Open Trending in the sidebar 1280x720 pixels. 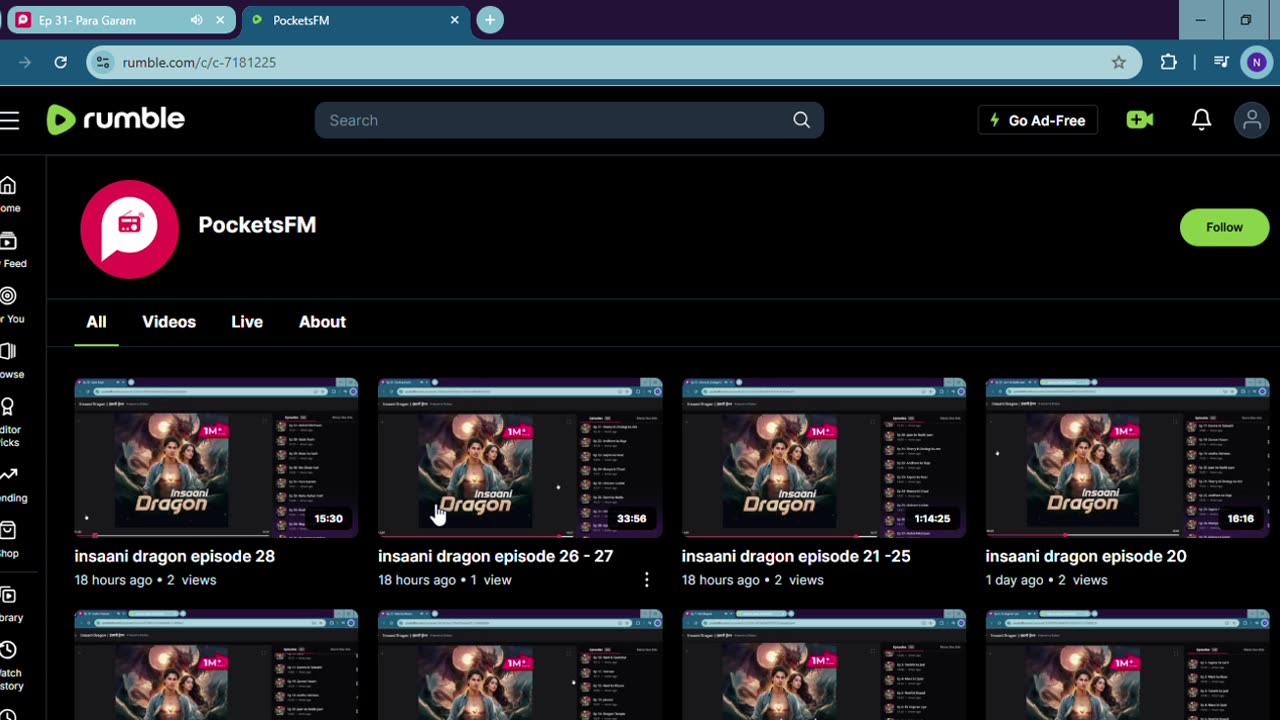point(12,484)
